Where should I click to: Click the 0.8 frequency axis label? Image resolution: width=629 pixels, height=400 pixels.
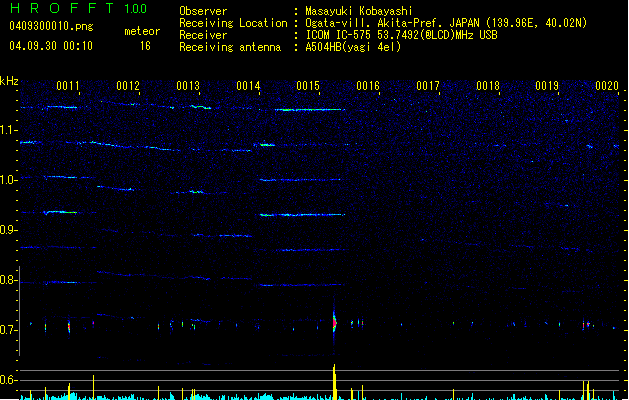8,280
